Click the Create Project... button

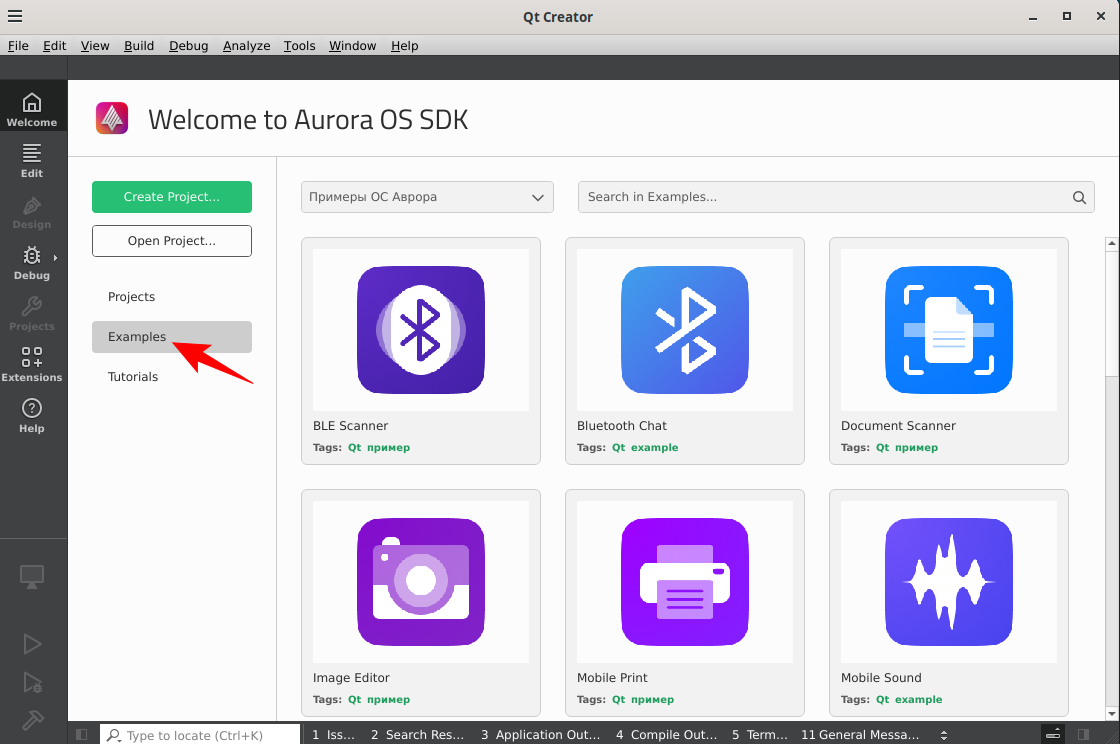click(x=171, y=197)
